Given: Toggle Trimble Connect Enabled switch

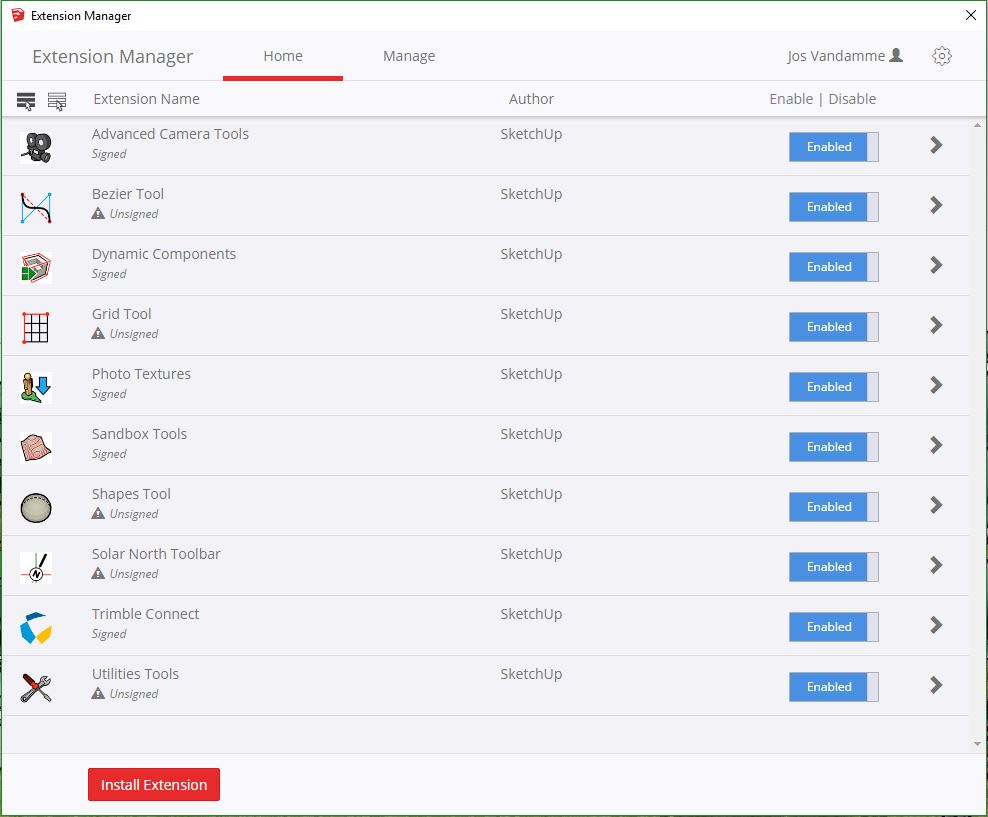Looking at the screenshot, I should click(x=834, y=627).
